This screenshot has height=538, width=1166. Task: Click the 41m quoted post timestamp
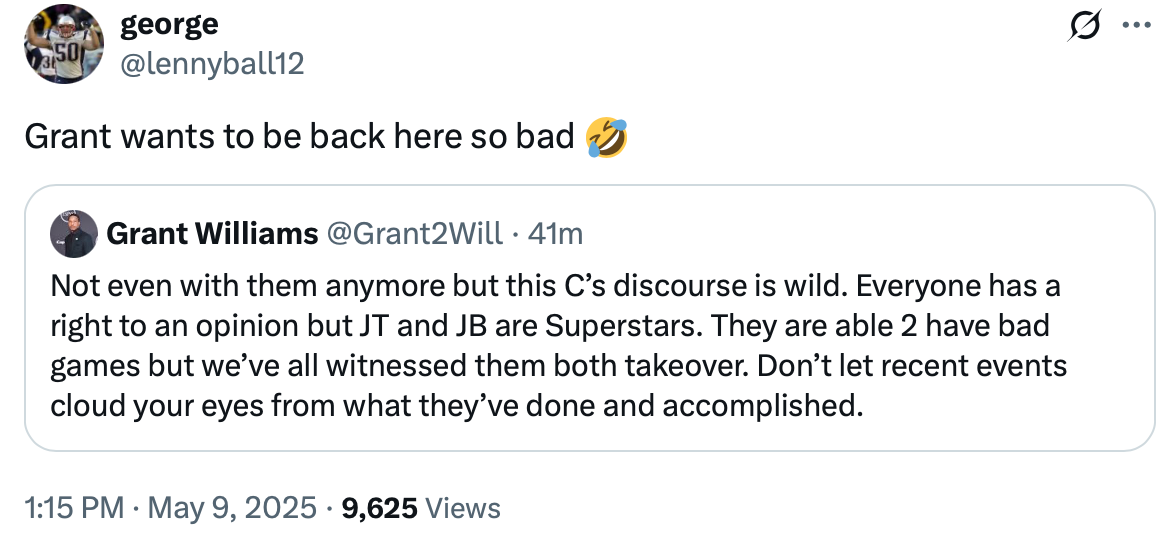[x=553, y=234]
